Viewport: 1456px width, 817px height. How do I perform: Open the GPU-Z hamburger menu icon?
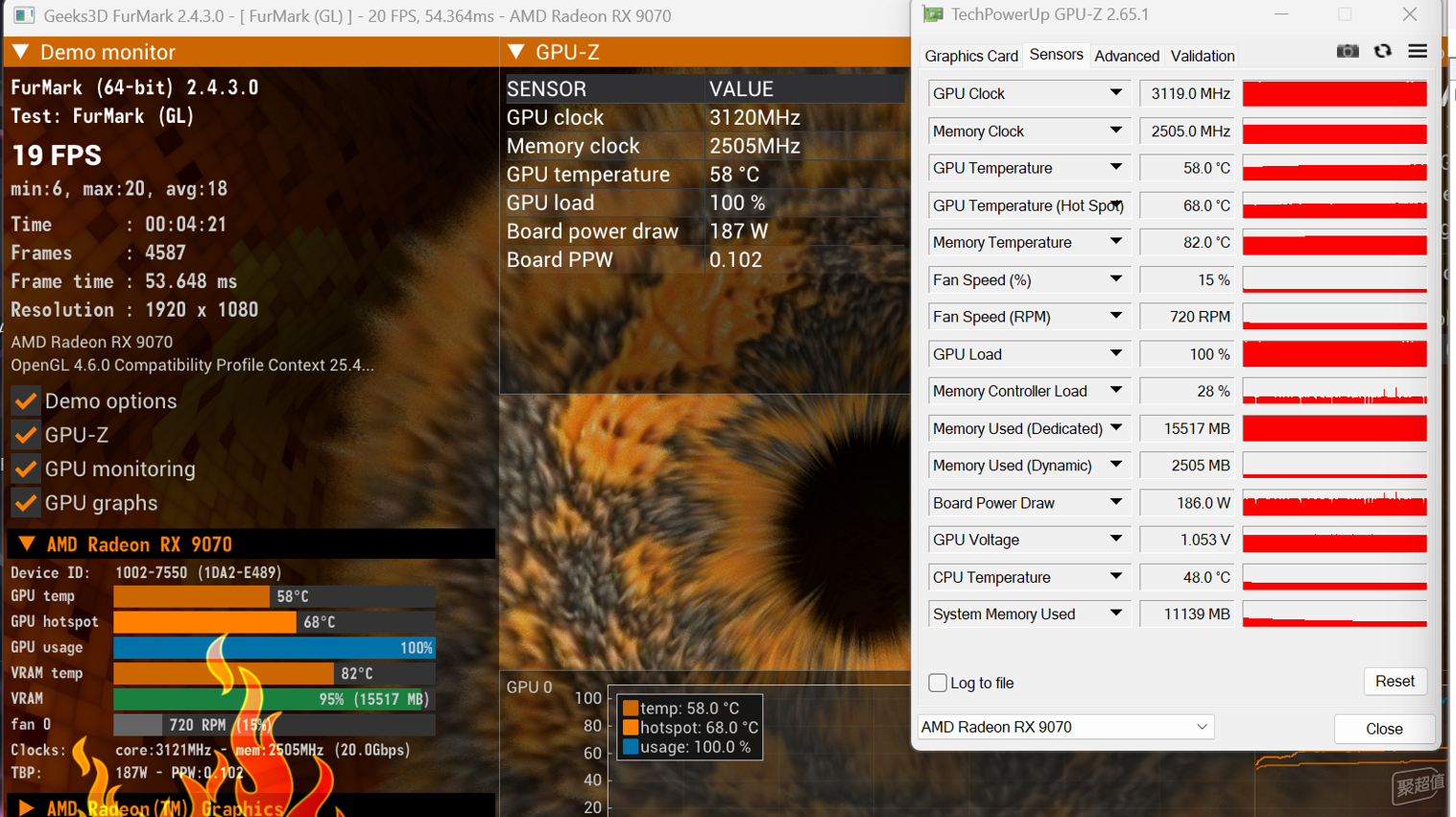click(x=1418, y=51)
